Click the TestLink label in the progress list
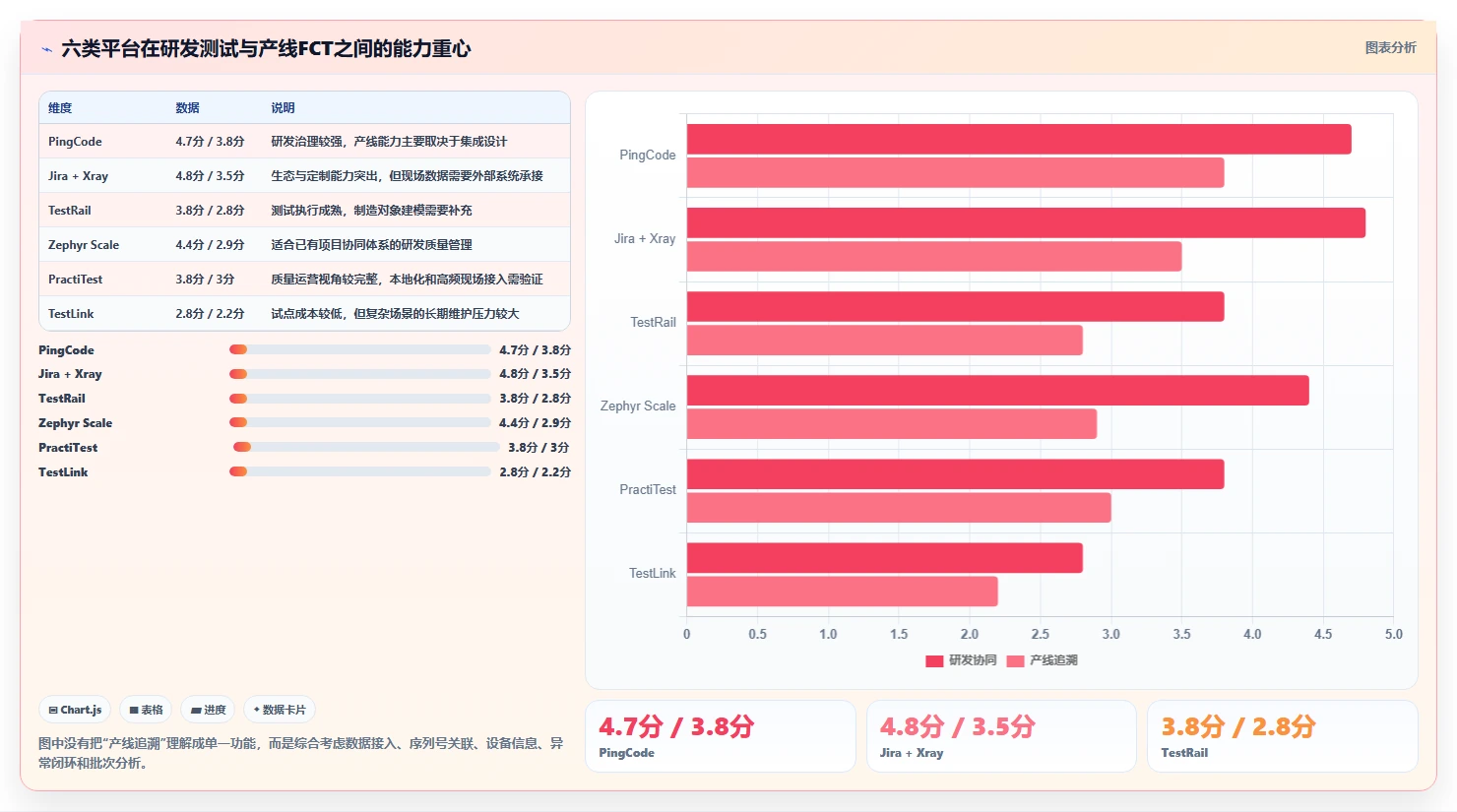 coord(63,471)
